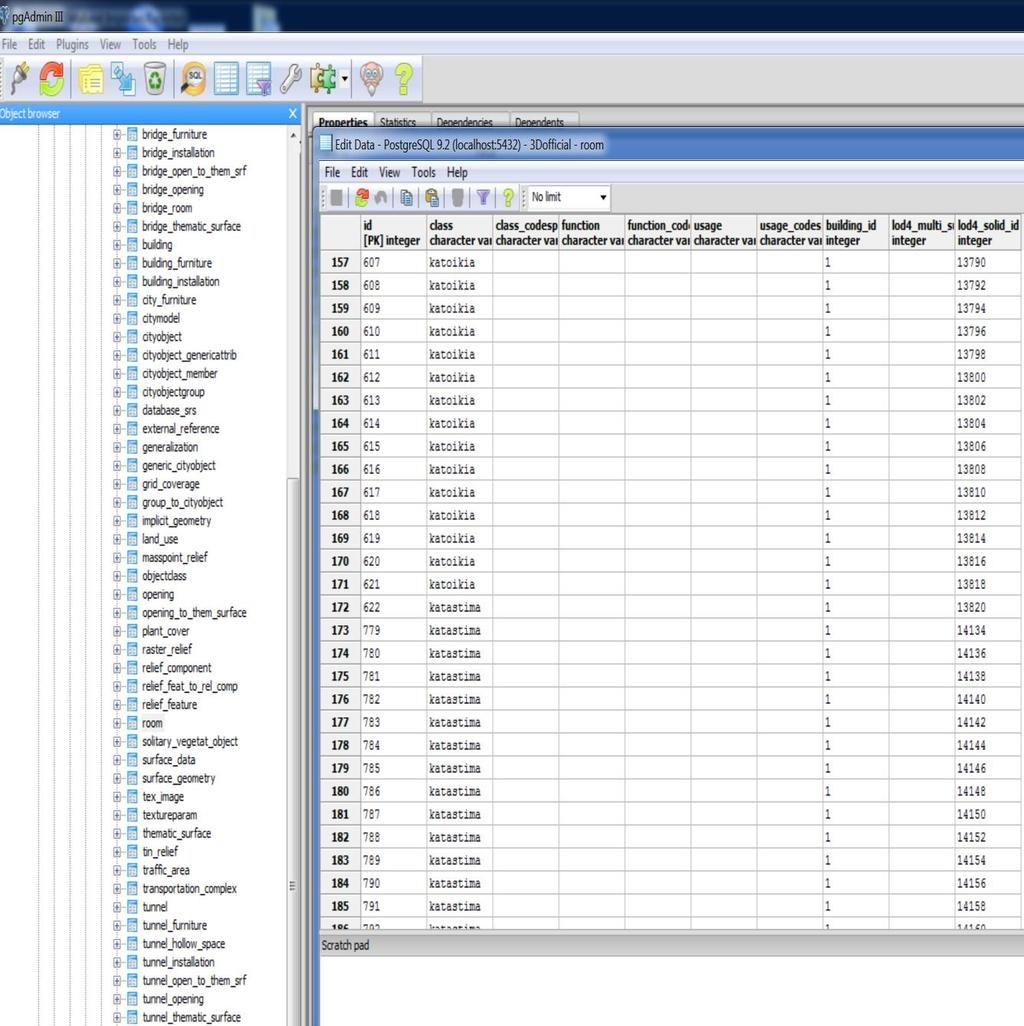The image size is (1024, 1026).
Task: Open the Edit menu in Edit Data window
Action: click(359, 173)
